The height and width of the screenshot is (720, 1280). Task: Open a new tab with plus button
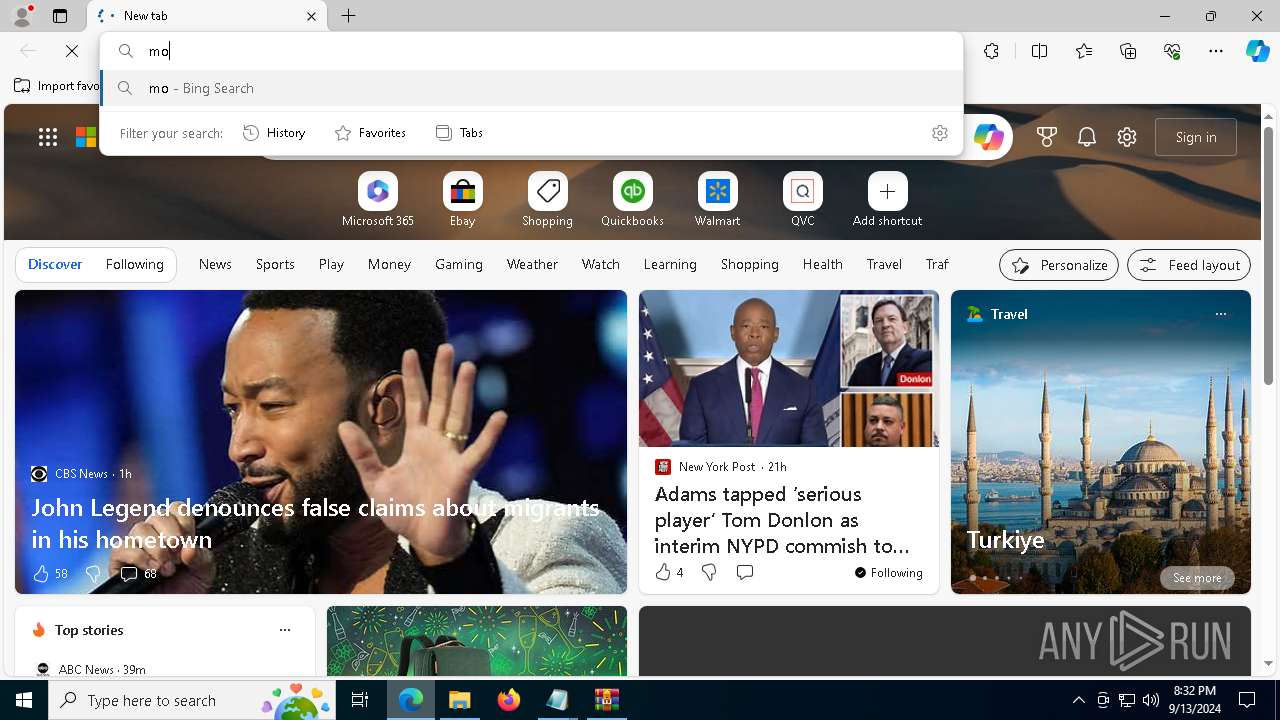(x=348, y=16)
